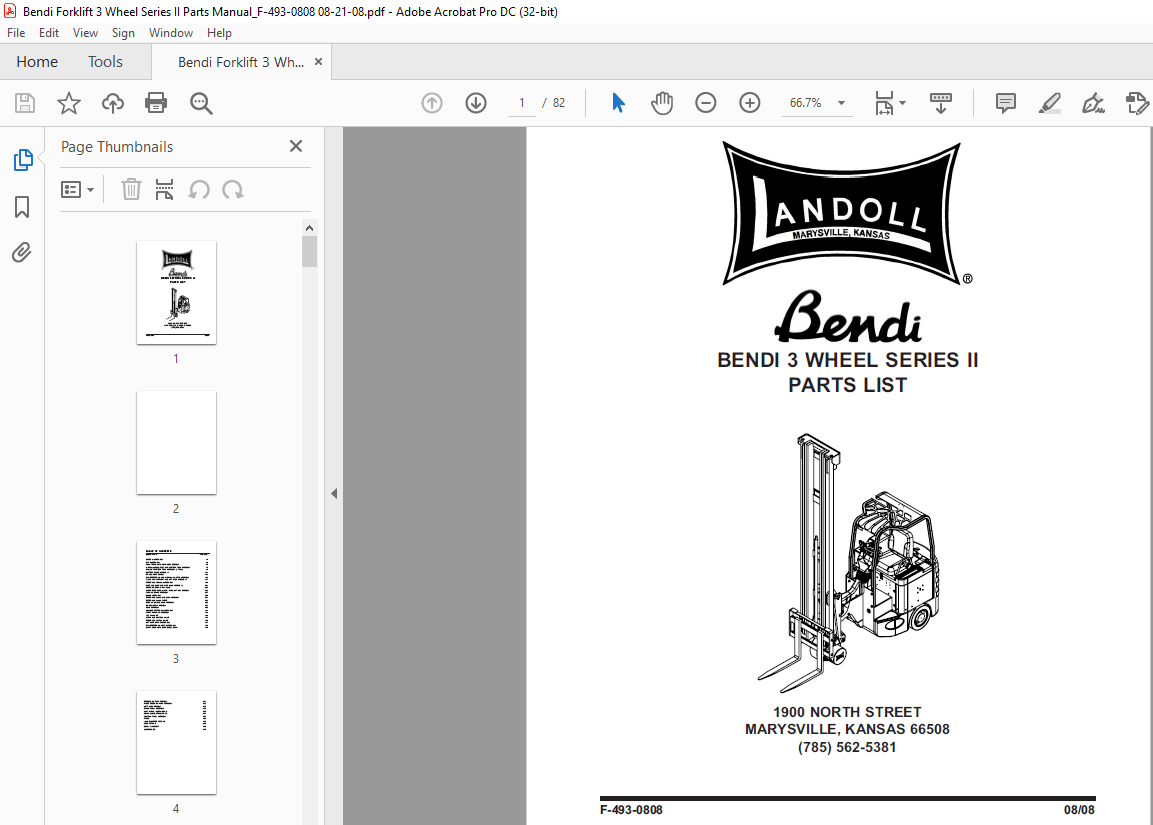Screen dimensions: 1153x825
Task: Expand fit page options dropdown arrow
Action: (902, 103)
